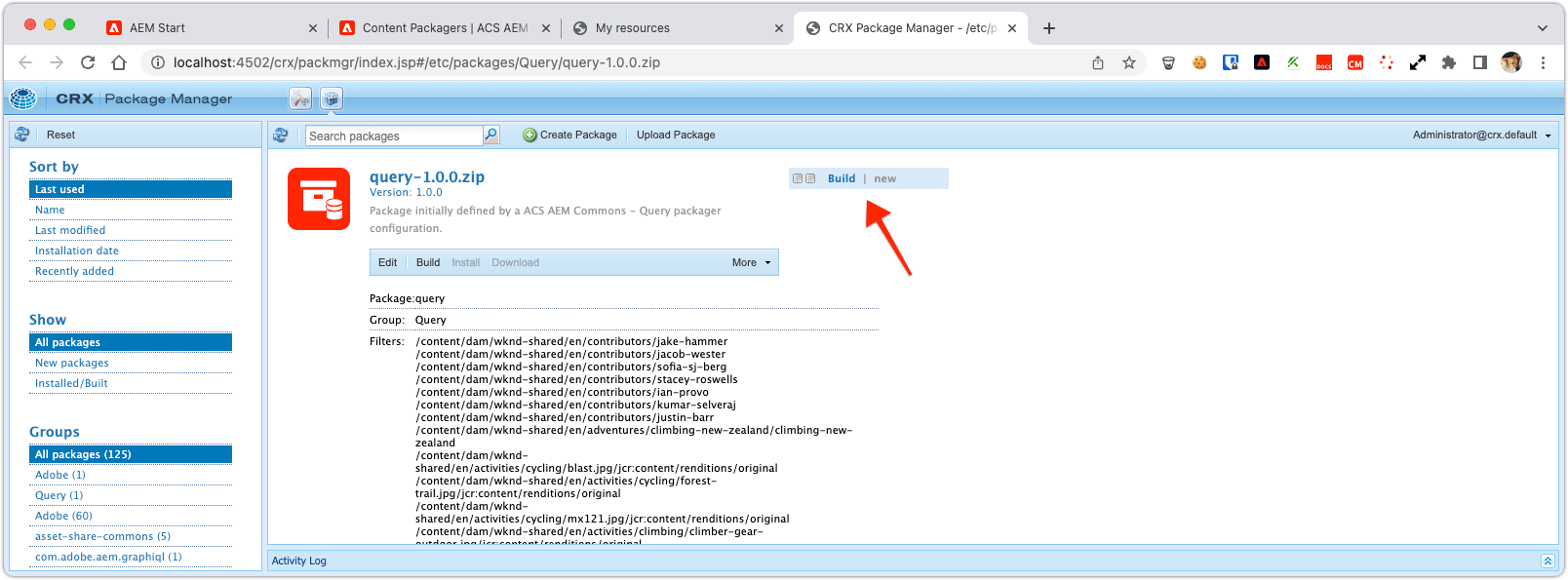This screenshot has width=1568, height=580.
Task: Go forward in browser history
Action: pyautogui.click(x=57, y=62)
